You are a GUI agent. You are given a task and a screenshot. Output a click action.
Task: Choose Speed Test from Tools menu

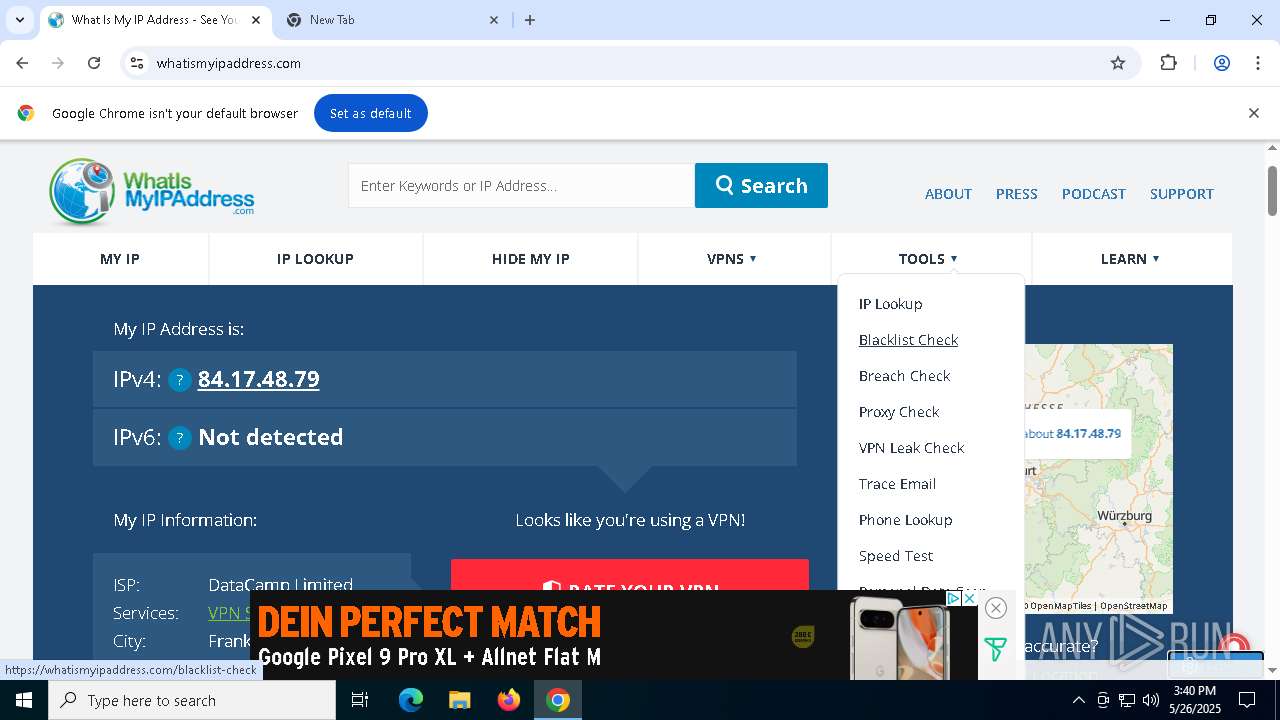point(895,556)
